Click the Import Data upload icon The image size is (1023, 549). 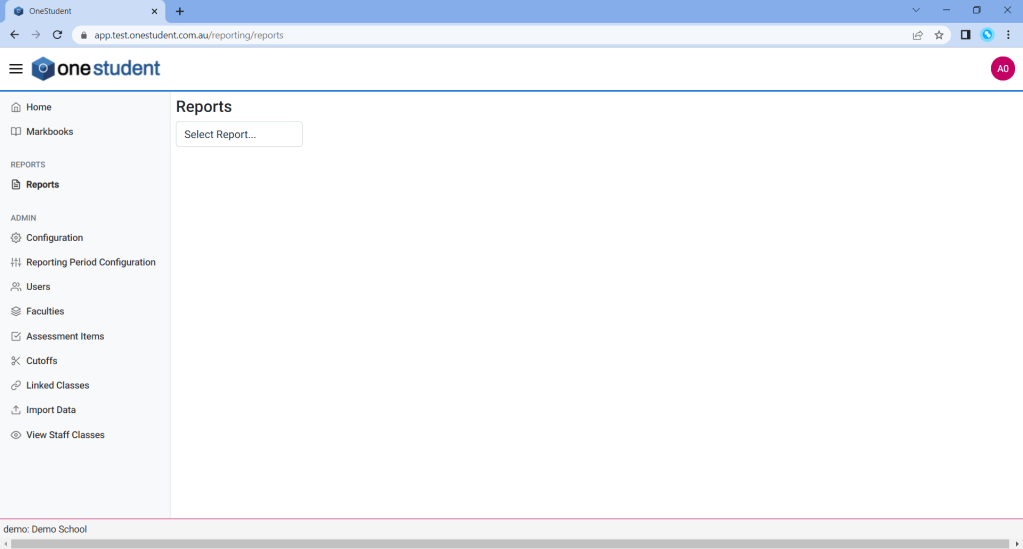(x=16, y=410)
